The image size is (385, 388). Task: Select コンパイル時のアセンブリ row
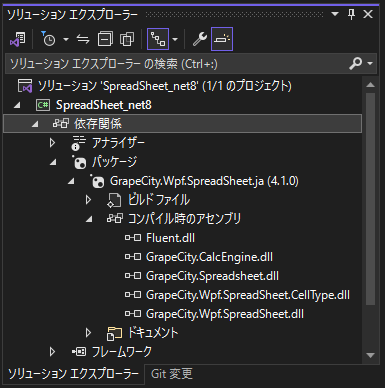(184, 219)
